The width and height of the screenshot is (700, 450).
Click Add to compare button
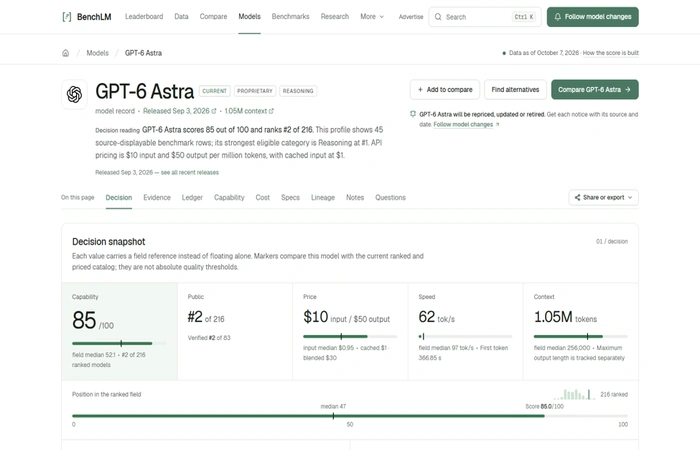pyautogui.click(x=445, y=90)
